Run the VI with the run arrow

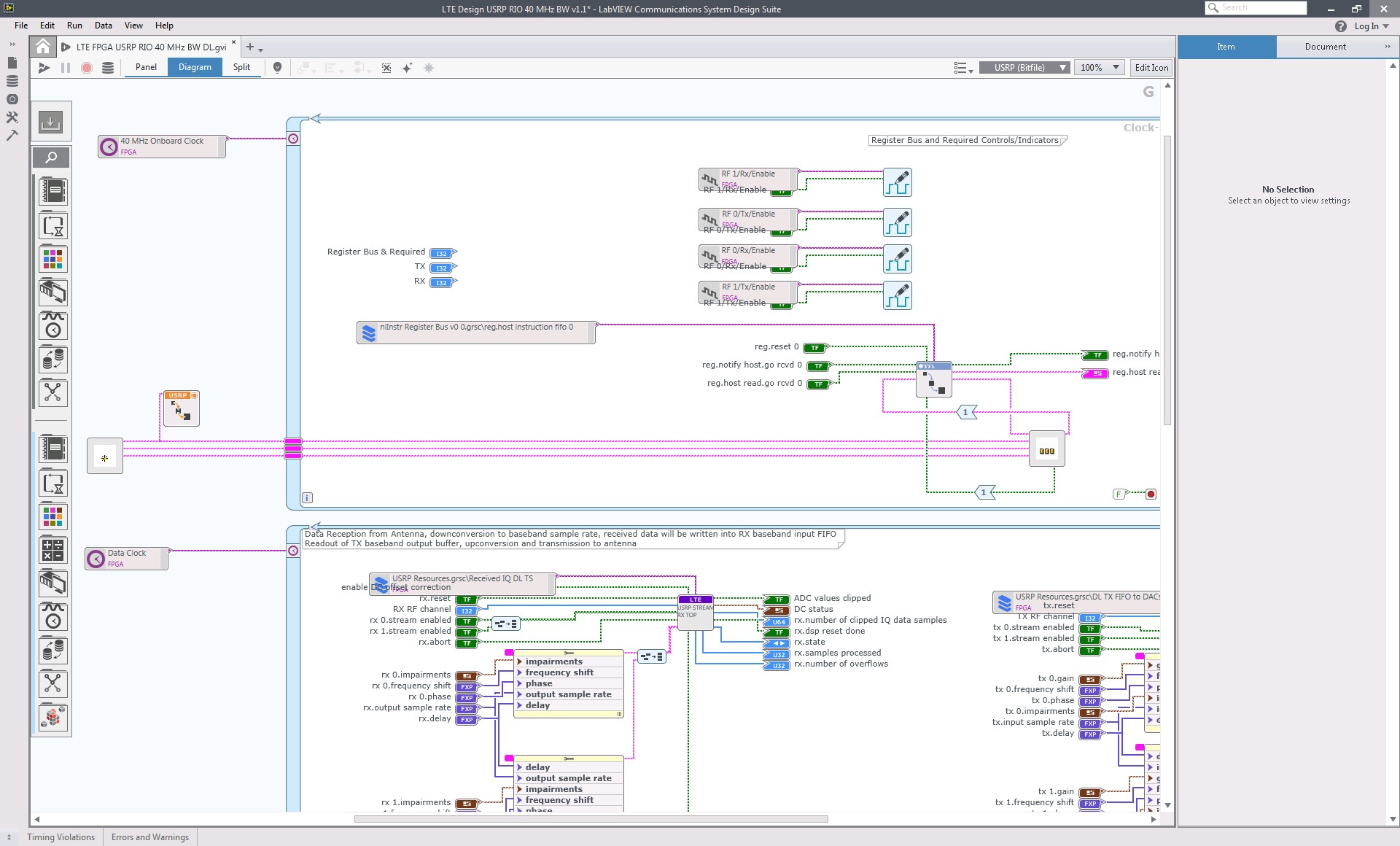44,68
